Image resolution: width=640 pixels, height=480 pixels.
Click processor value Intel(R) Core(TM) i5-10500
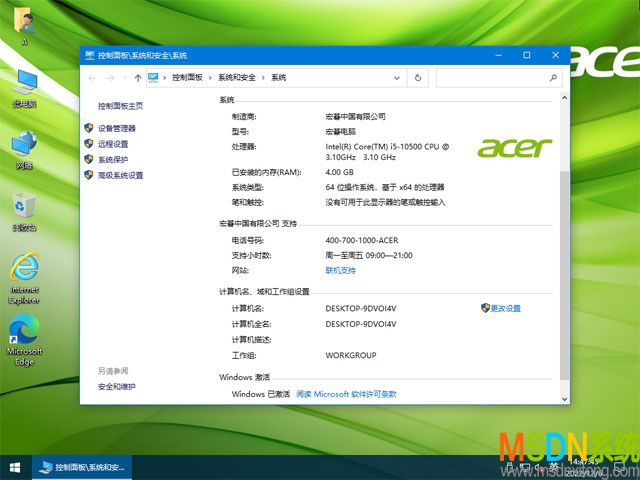[387, 151]
